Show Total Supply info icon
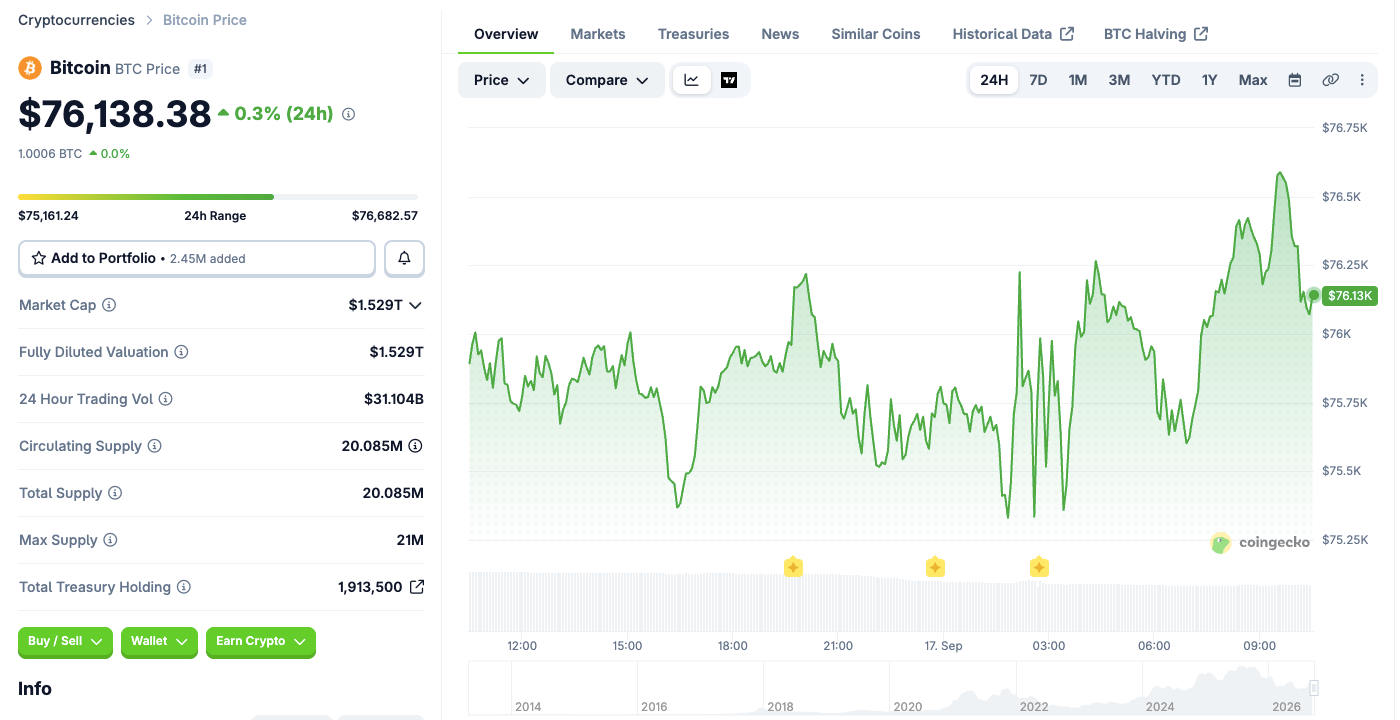This screenshot has height=720, width=1400. click(x=115, y=493)
